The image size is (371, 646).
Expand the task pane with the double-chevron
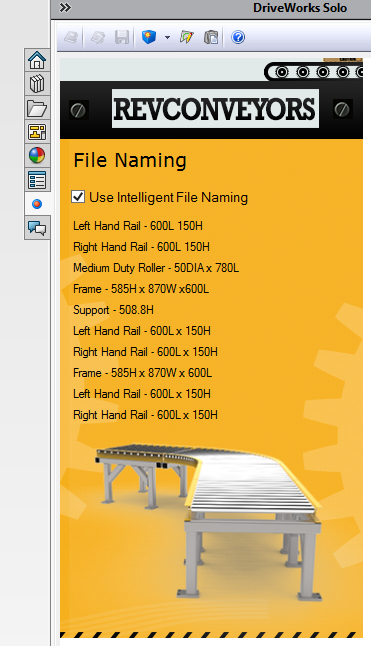tap(65, 7)
